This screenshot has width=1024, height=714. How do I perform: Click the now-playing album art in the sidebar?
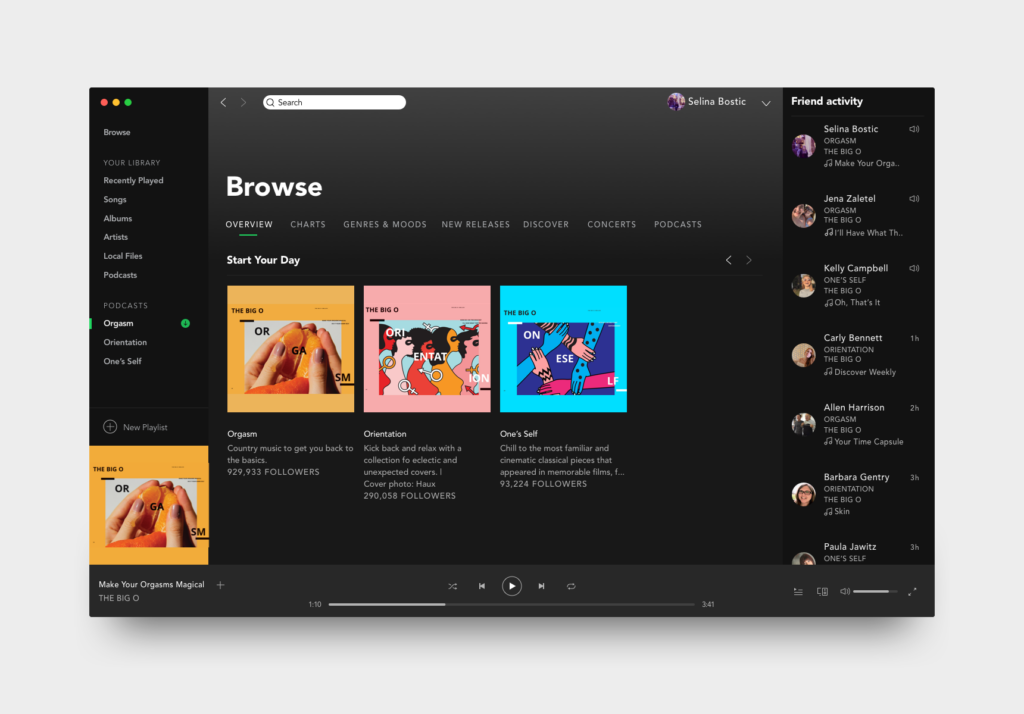(149, 505)
